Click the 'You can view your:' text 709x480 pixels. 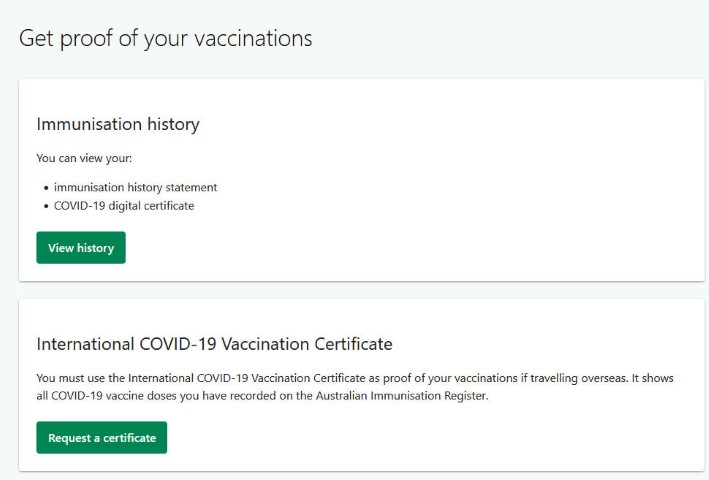[x=86, y=158]
